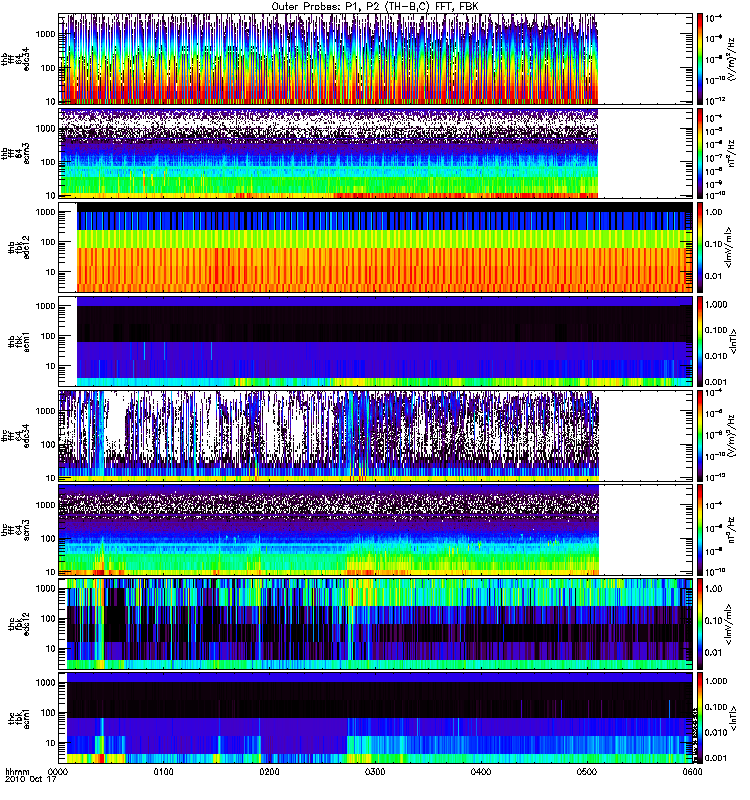Click the "thc fbk scm1" y-axis label
This screenshot has width=750, height=800.
pos(19,718)
